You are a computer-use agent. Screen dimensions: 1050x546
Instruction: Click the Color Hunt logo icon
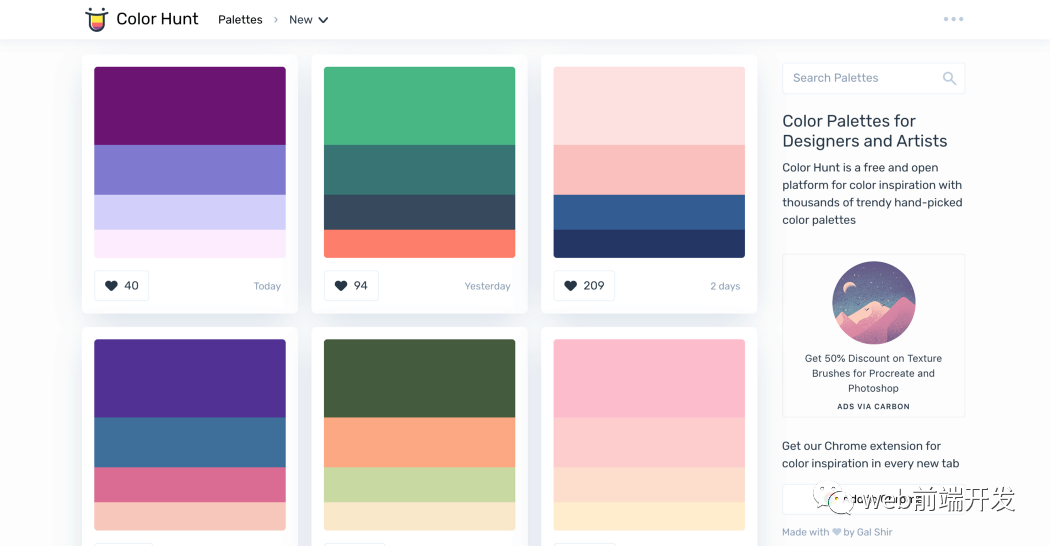[96, 19]
